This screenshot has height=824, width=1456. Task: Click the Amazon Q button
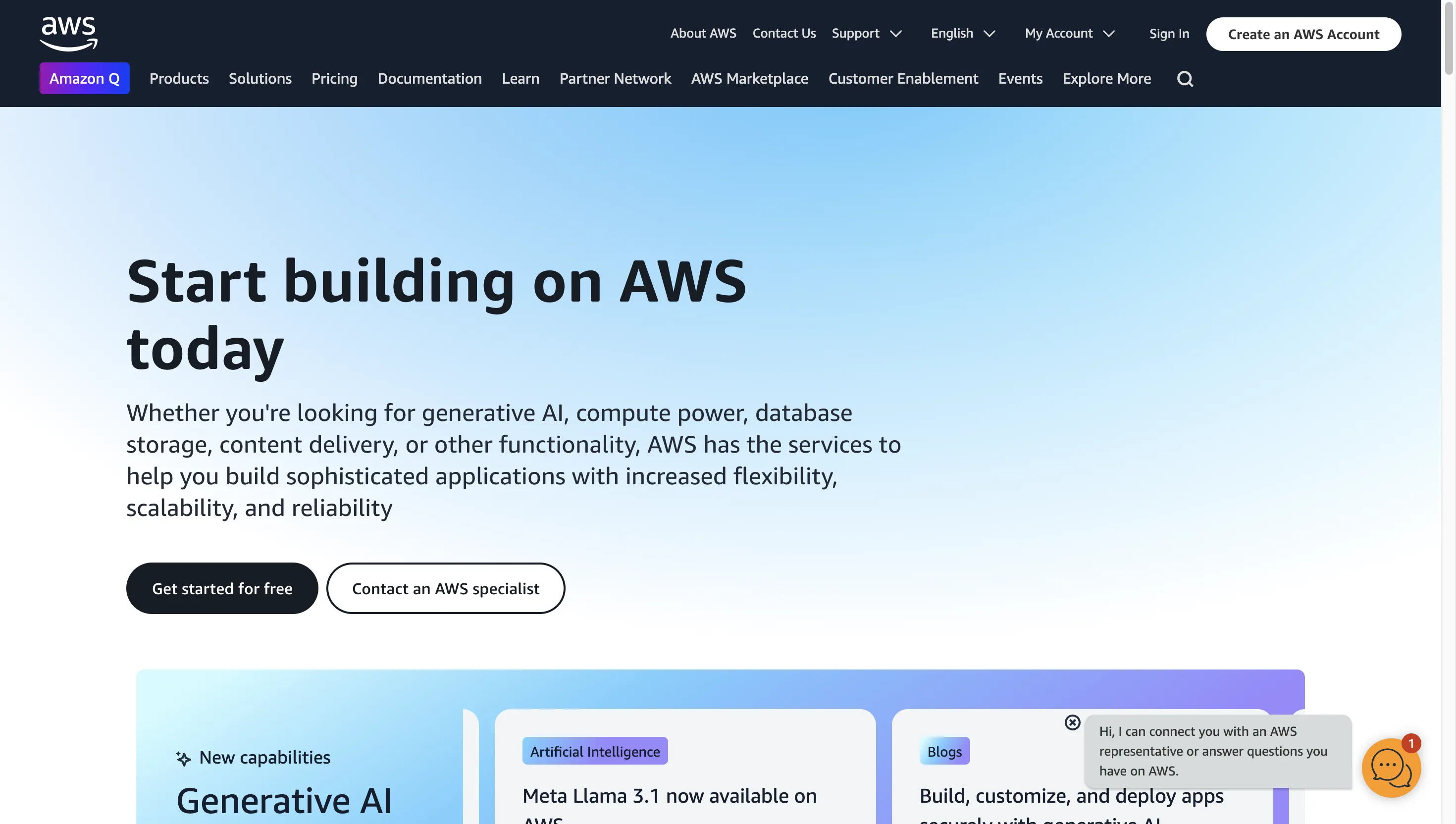click(84, 78)
